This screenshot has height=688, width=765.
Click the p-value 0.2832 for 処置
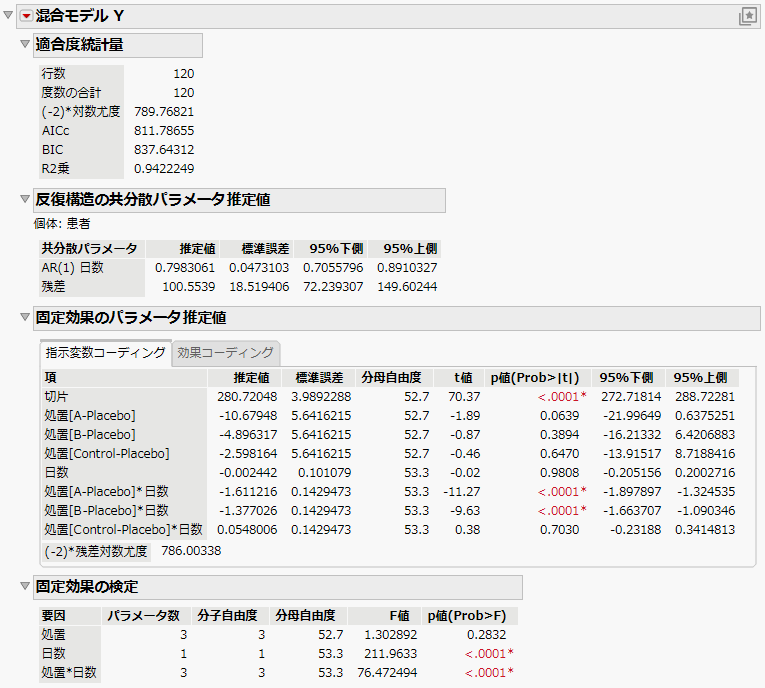click(x=486, y=635)
